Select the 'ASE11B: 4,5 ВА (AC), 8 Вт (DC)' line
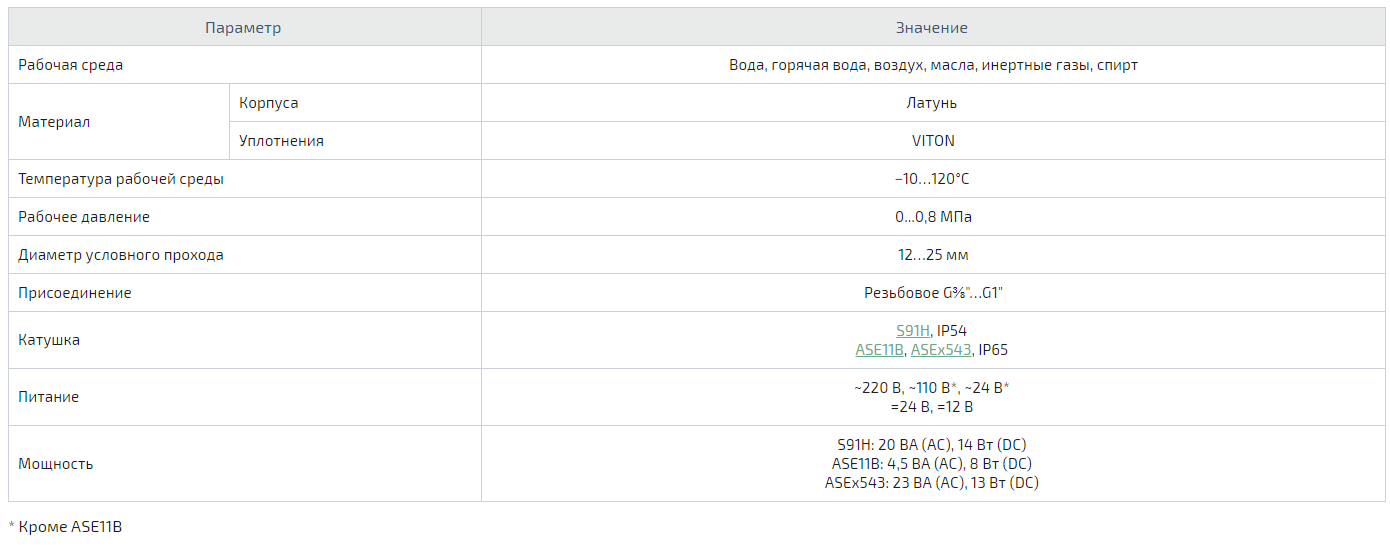This screenshot has height=557, width=1390. point(932,464)
